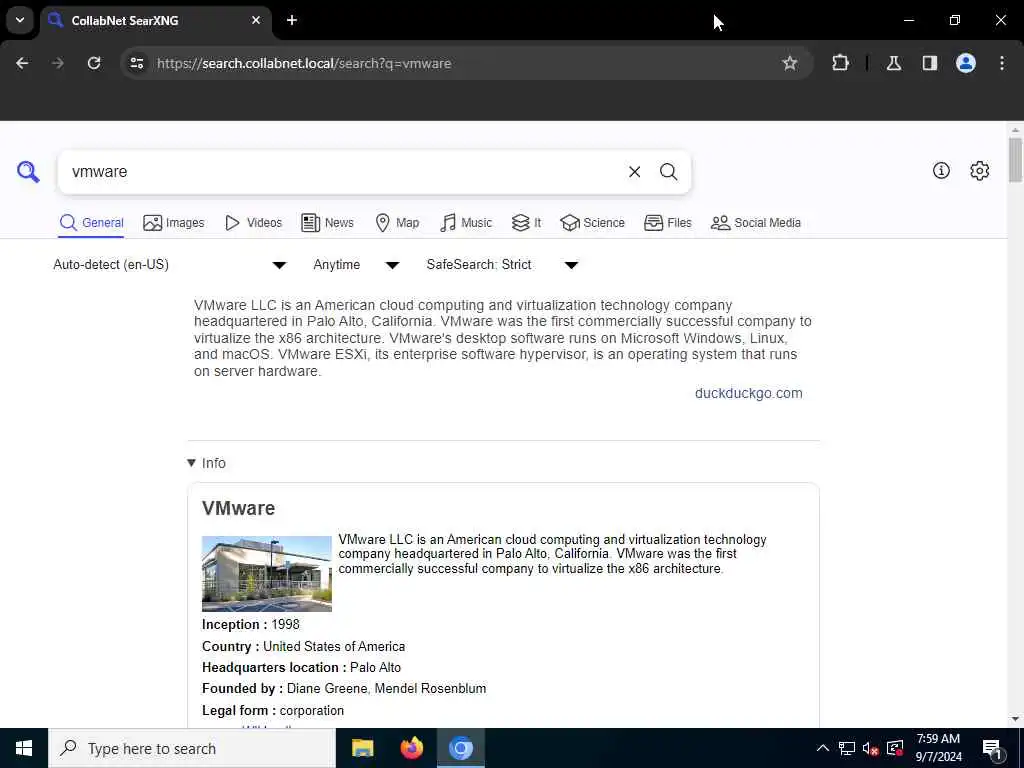This screenshot has width=1024, height=768.
Task: Bookmark this page with star icon
Action: [x=790, y=63]
